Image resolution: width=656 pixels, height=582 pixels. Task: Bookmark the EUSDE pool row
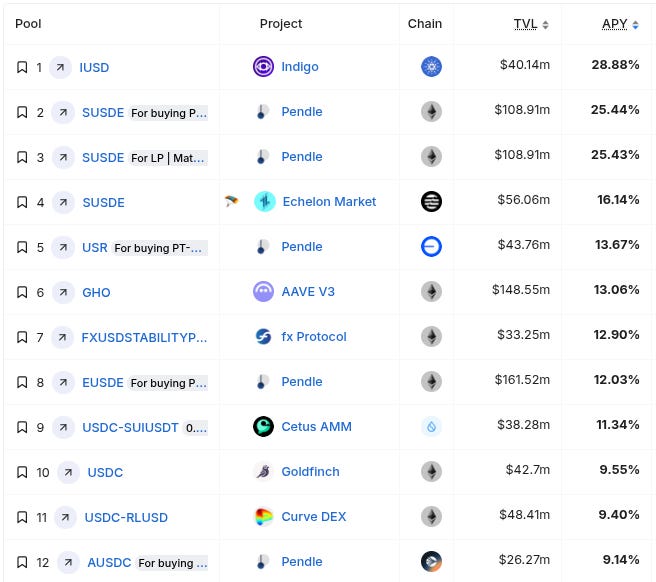[x=22, y=382]
